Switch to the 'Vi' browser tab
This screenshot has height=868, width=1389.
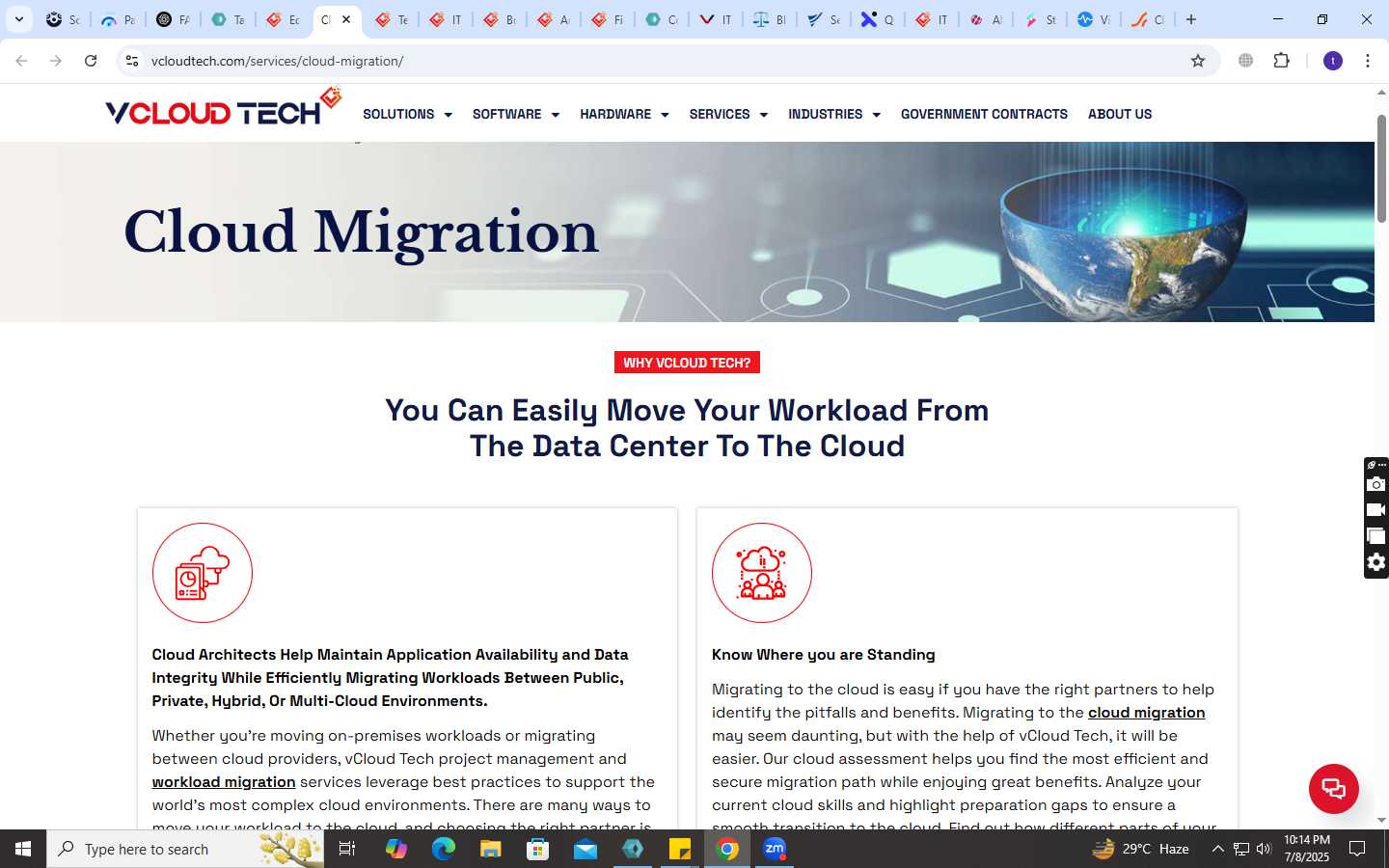click(1093, 19)
